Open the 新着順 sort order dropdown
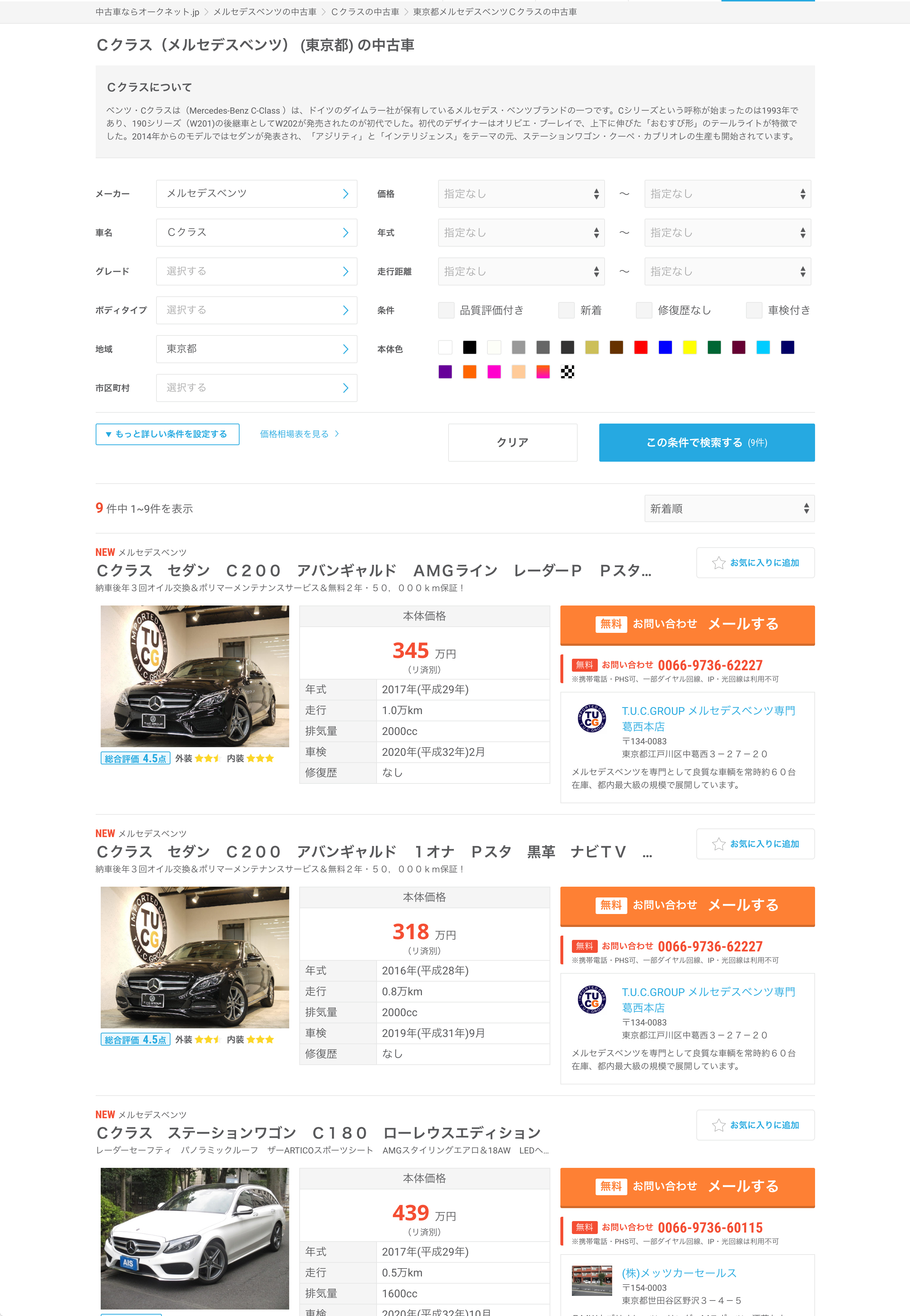Viewport: 910px width, 1316px height. click(x=729, y=508)
